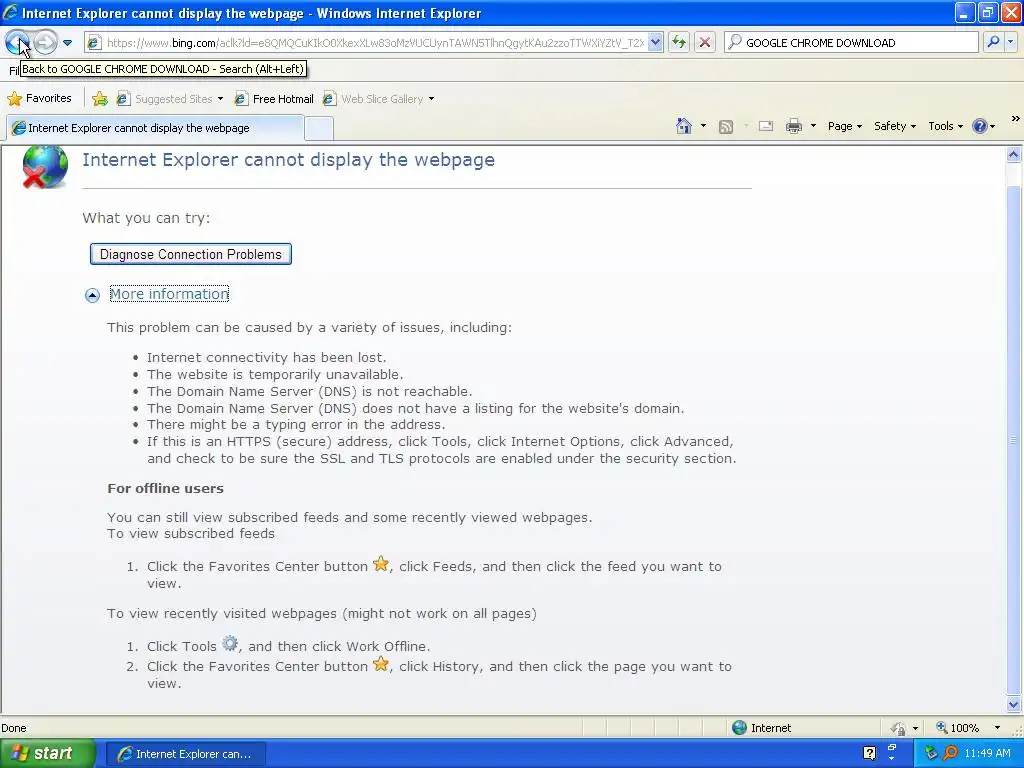This screenshot has width=1024, height=768.
Task: Open a new blank tab
Action: [x=319, y=129]
